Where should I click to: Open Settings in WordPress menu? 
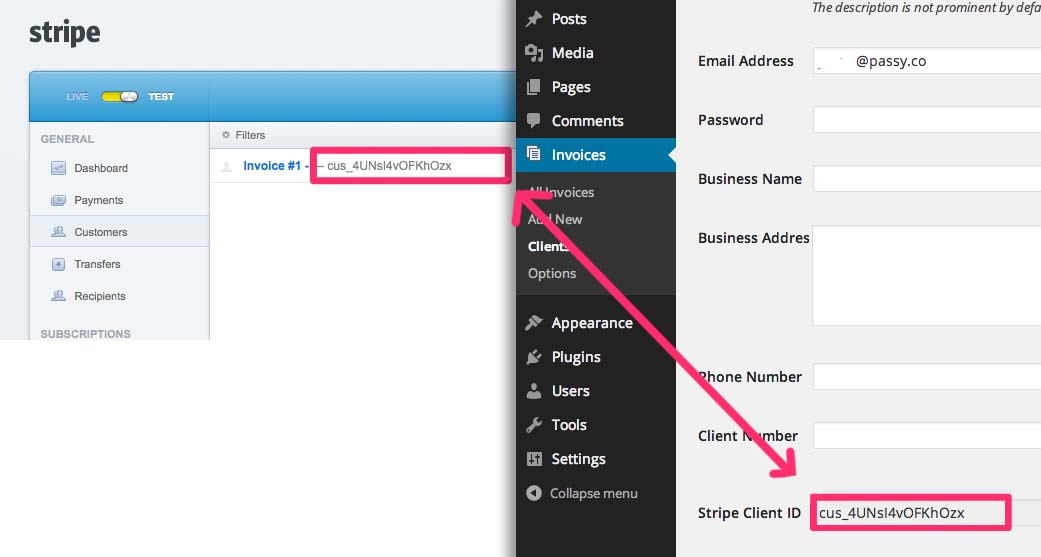coord(578,459)
